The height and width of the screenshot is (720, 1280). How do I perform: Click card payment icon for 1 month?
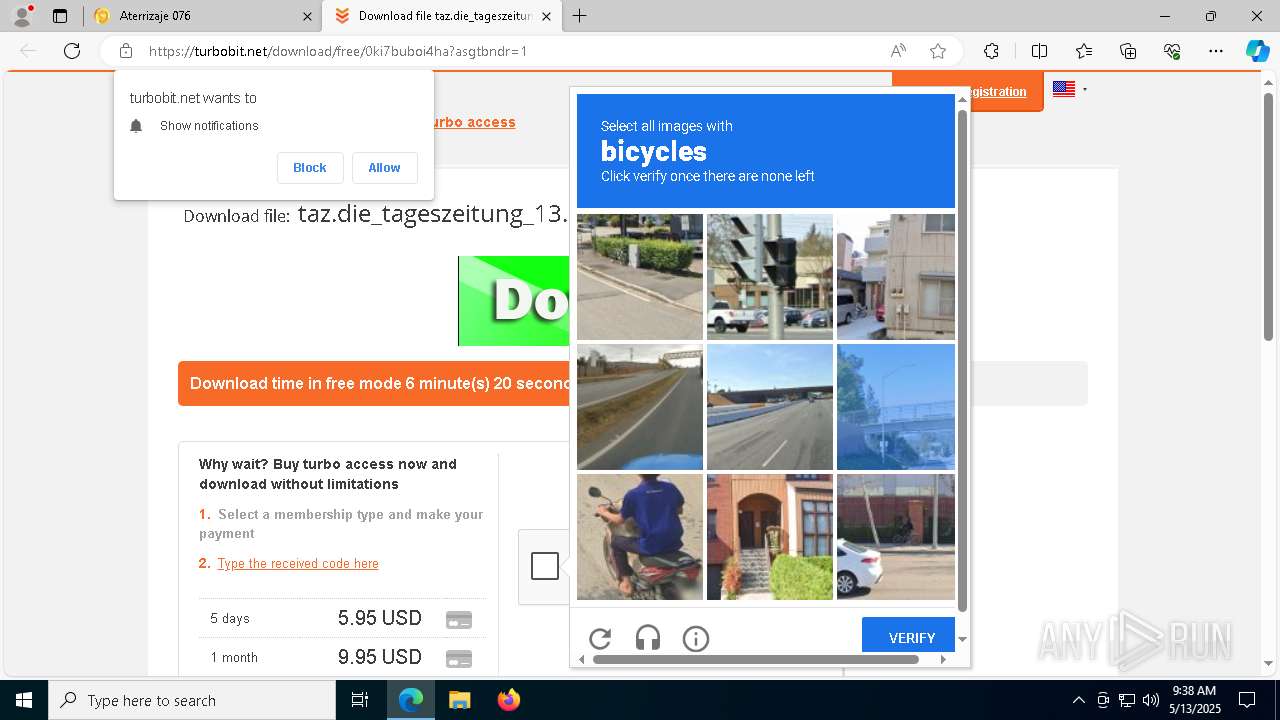(x=458, y=658)
